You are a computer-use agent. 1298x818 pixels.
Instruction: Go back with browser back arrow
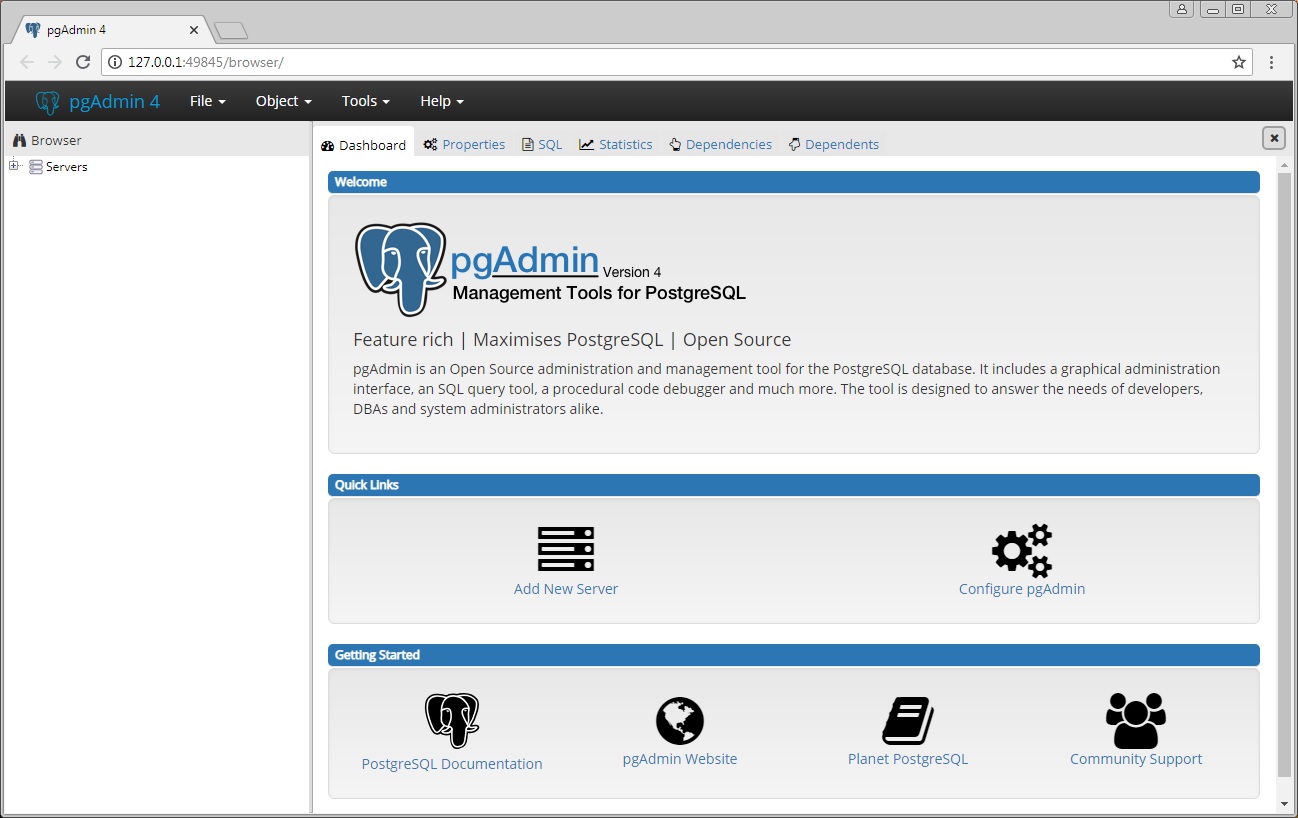coord(27,62)
